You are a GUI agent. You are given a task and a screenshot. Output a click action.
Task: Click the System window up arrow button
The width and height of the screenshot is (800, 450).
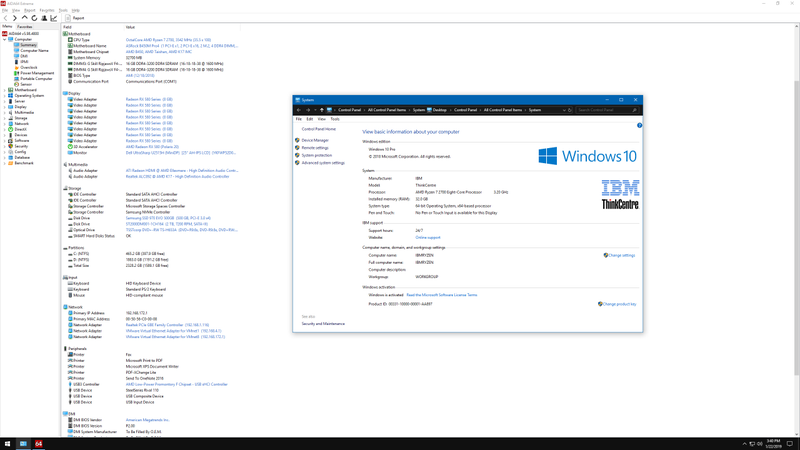point(321,110)
